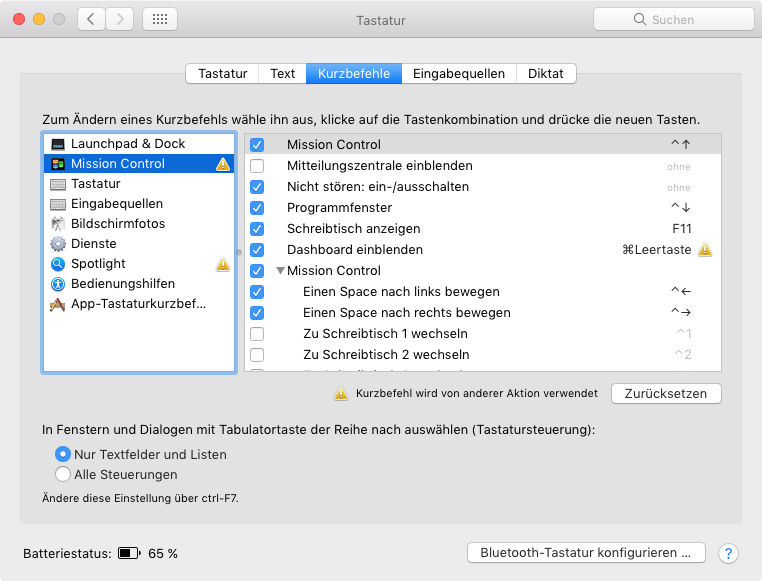The image size is (762, 581).
Task: Click 'ohne' shortcut for Mitteilungszentrale einblenden
Action: tap(679, 167)
